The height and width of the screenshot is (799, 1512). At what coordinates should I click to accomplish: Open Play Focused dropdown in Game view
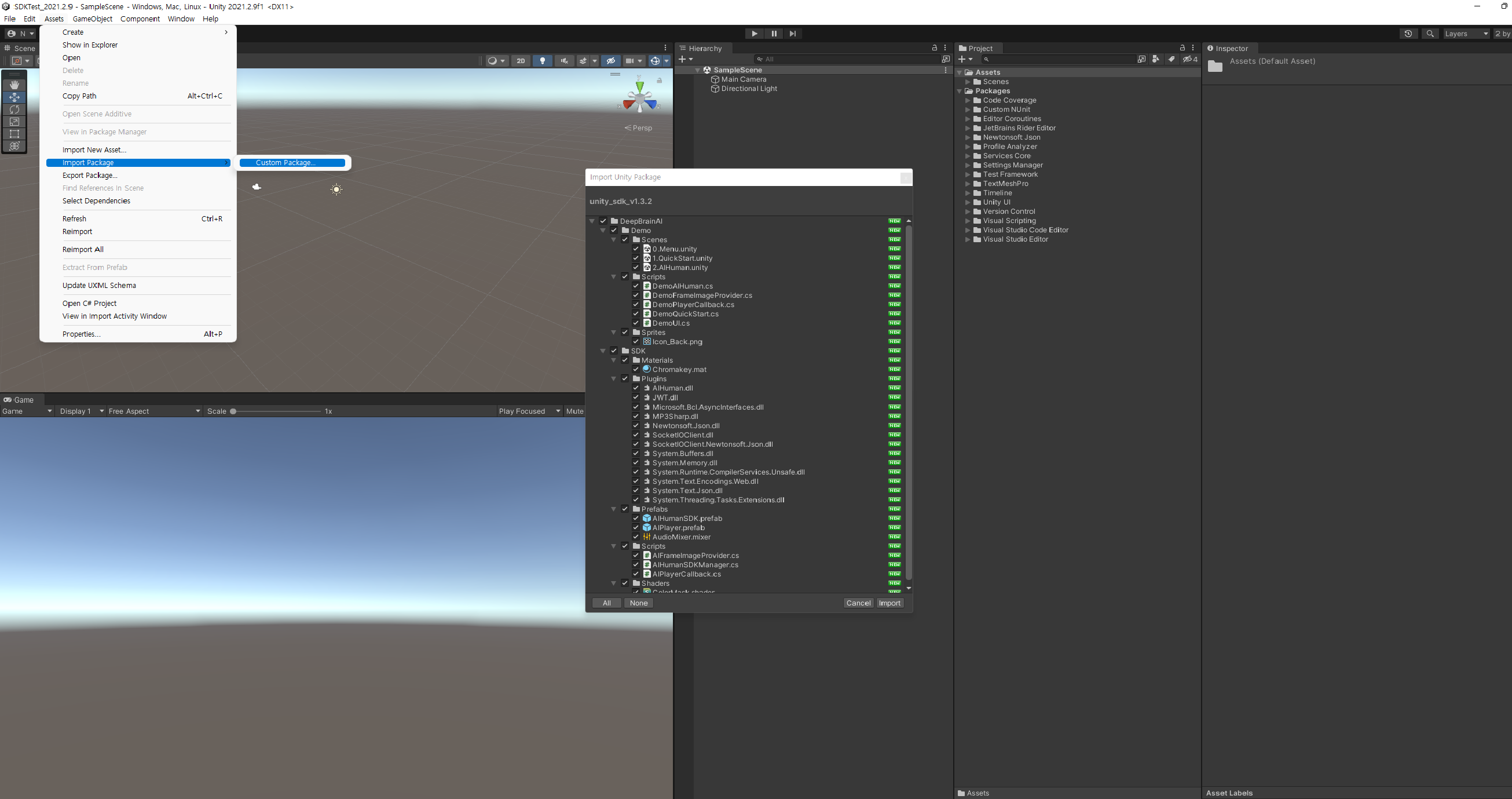pyautogui.click(x=529, y=411)
